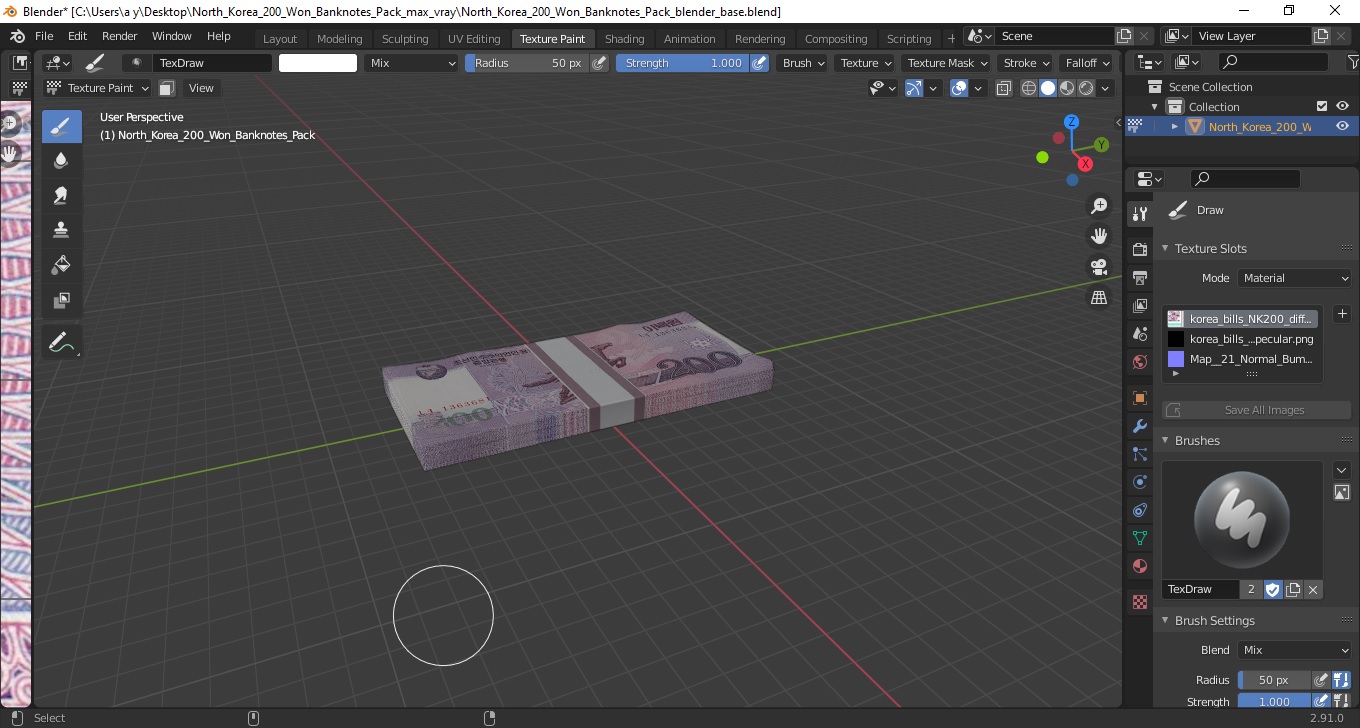Image resolution: width=1360 pixels, height=728 pixels.
Task: Open the Texture Mask dropdown
Action: pyautogui.click(x=947, y=63)
